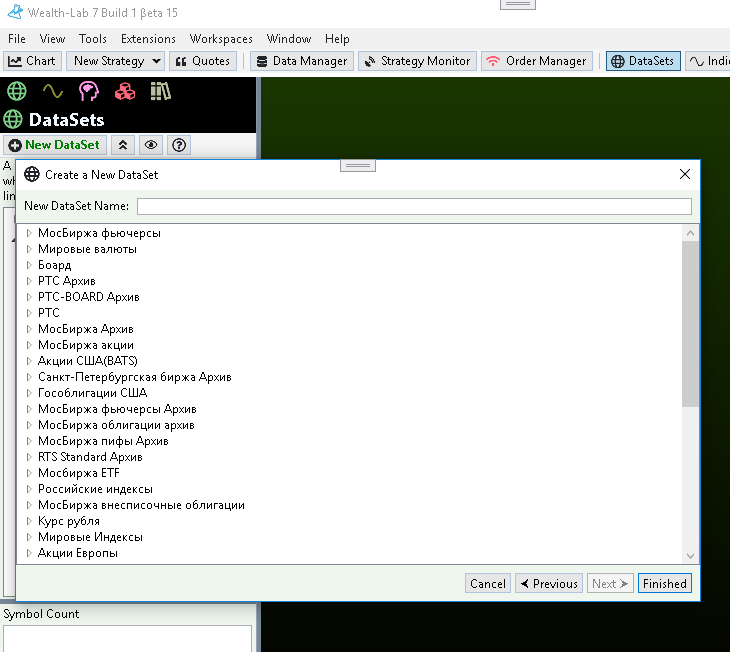Screen dimensions: 730x652
Task: Click the Wealth-Lab app title icon
Action: [x=15, y=12]
